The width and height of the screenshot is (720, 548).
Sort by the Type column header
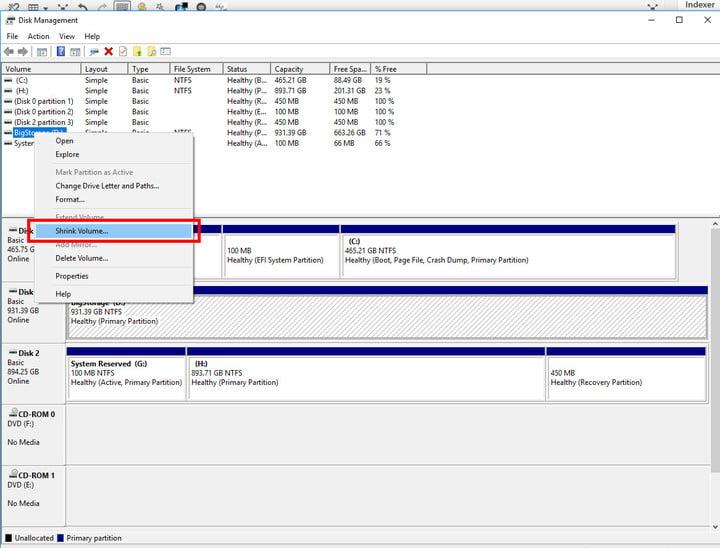(x=148, y=69)
